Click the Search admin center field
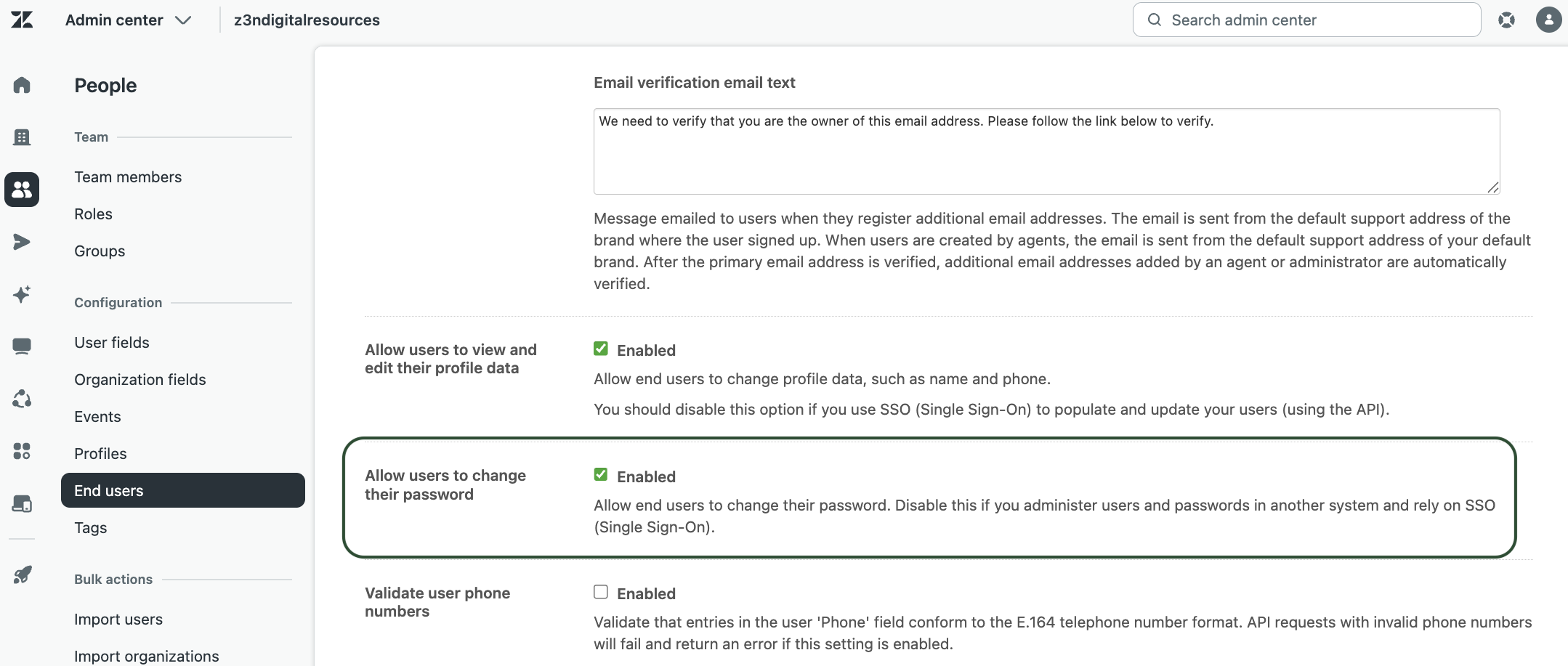Viewport: 1568px width, 666px height. [1306, 20]
